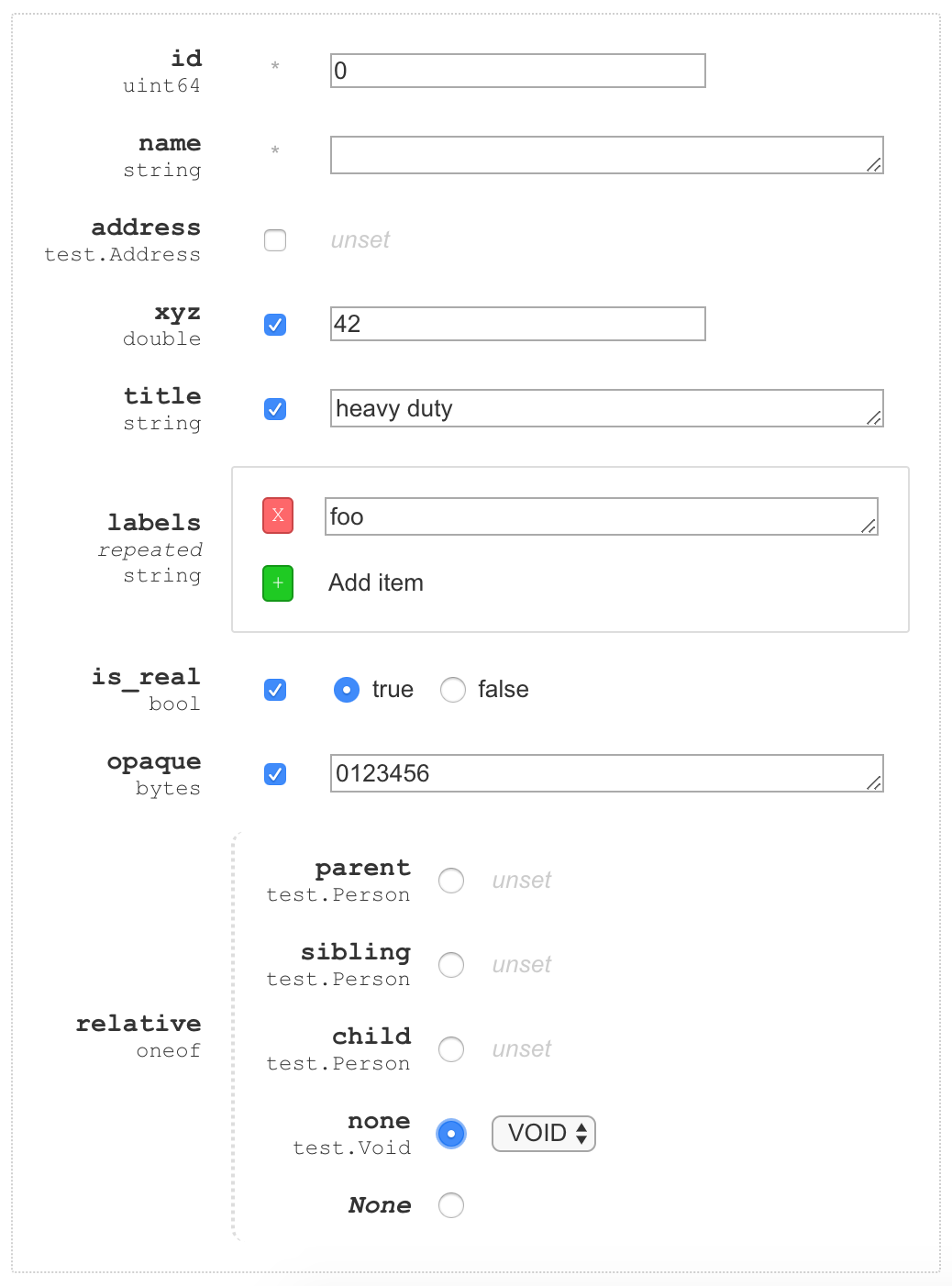Toggle the is_real checkbox off
This screenshot has width=952, height=1286.
pos(274,689)
